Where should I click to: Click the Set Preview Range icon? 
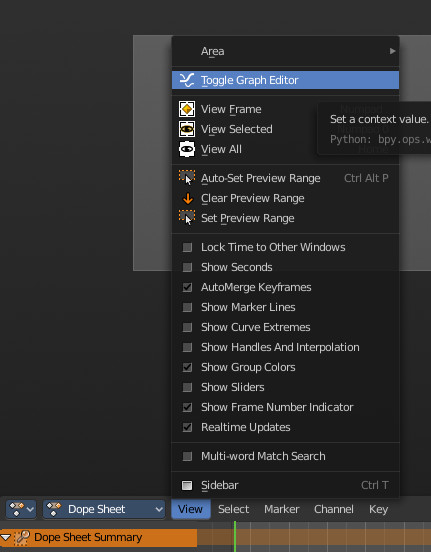click(187, 218)
